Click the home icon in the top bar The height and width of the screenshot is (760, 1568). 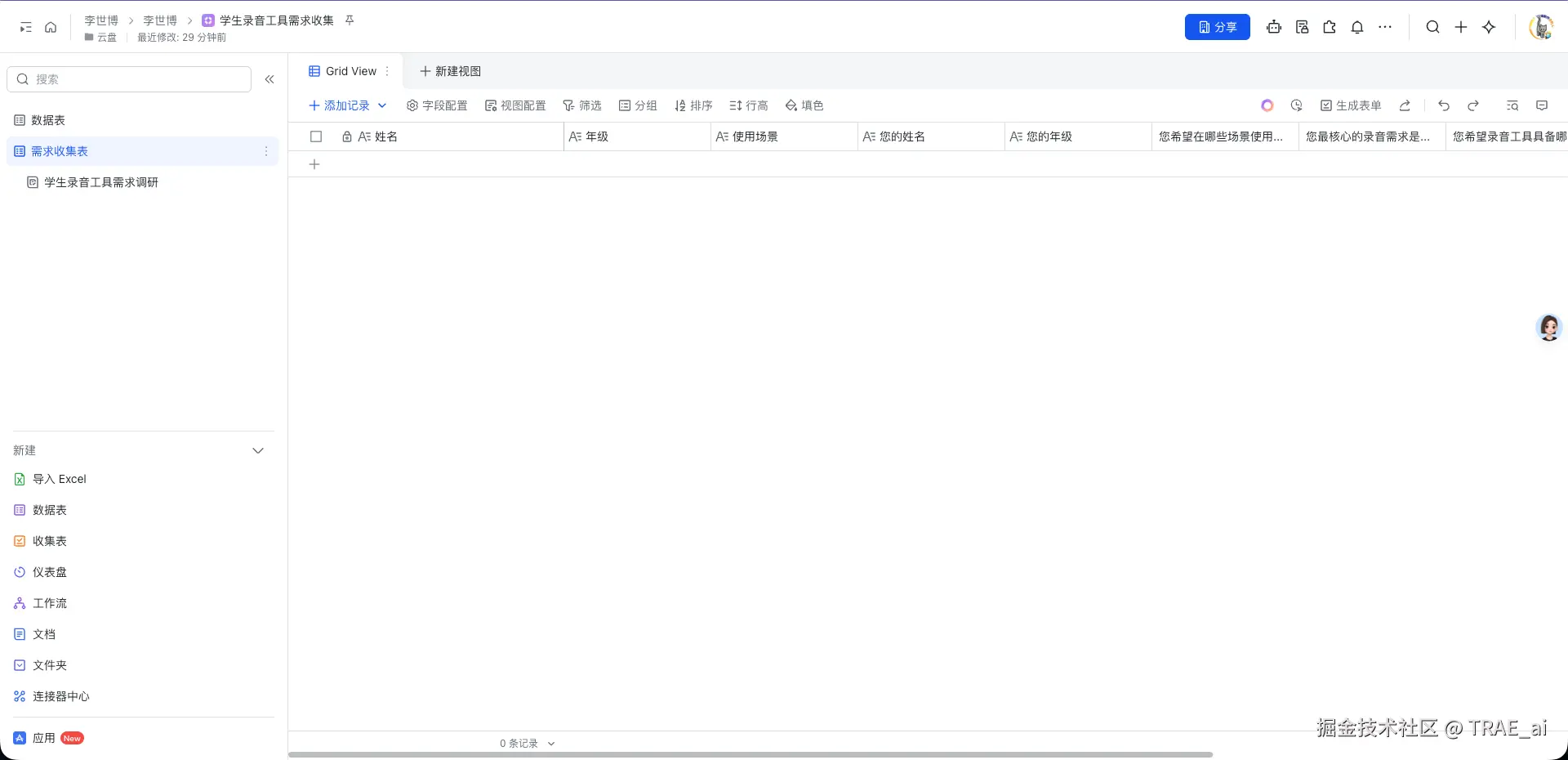[x=51, y=27]
